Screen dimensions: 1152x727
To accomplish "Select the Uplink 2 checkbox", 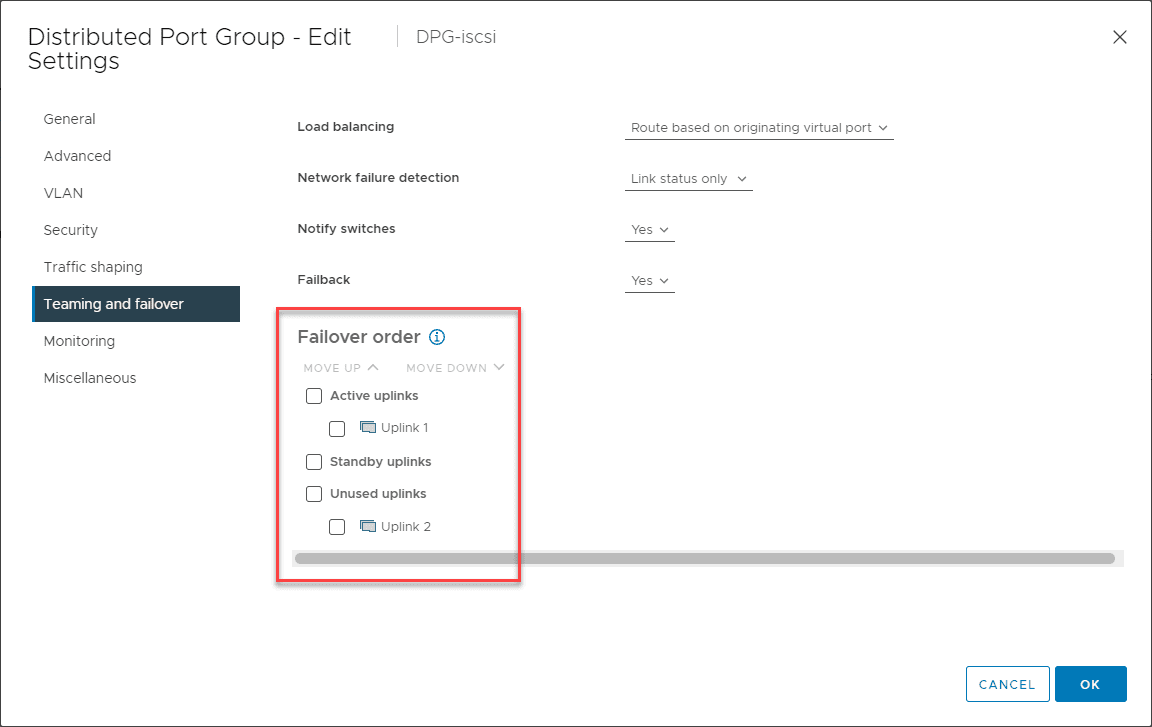I will 337,527.
